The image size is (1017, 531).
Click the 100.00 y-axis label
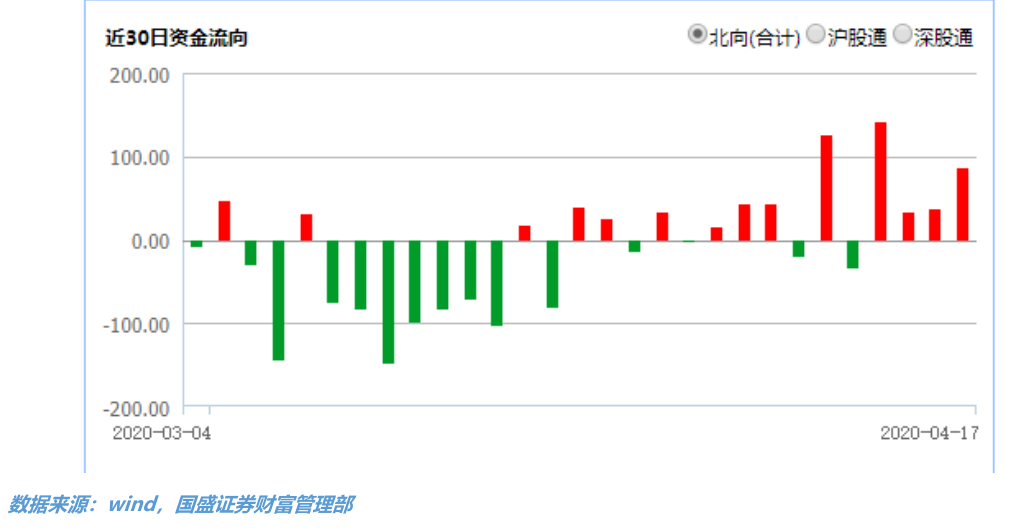tap(139, 158)
